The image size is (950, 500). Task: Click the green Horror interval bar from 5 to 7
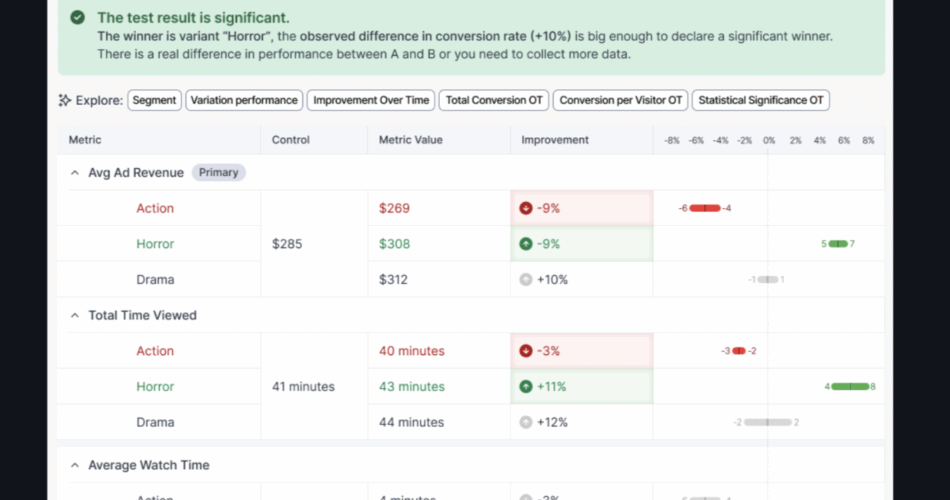pos(838,244)
